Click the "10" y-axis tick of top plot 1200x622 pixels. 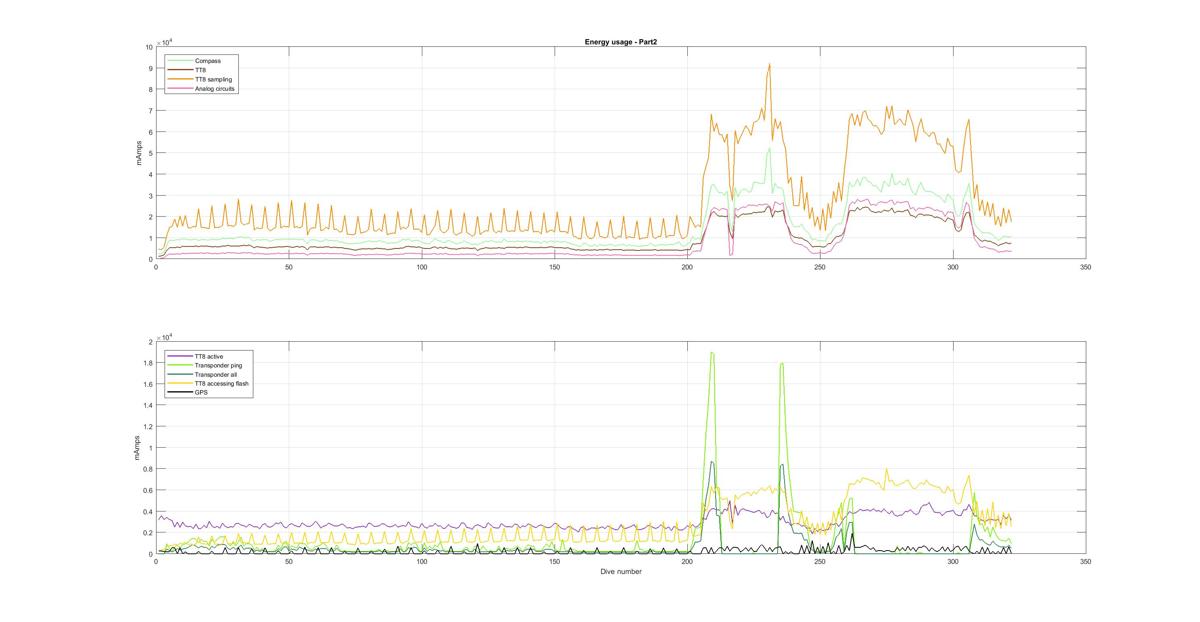coord(149,47)
